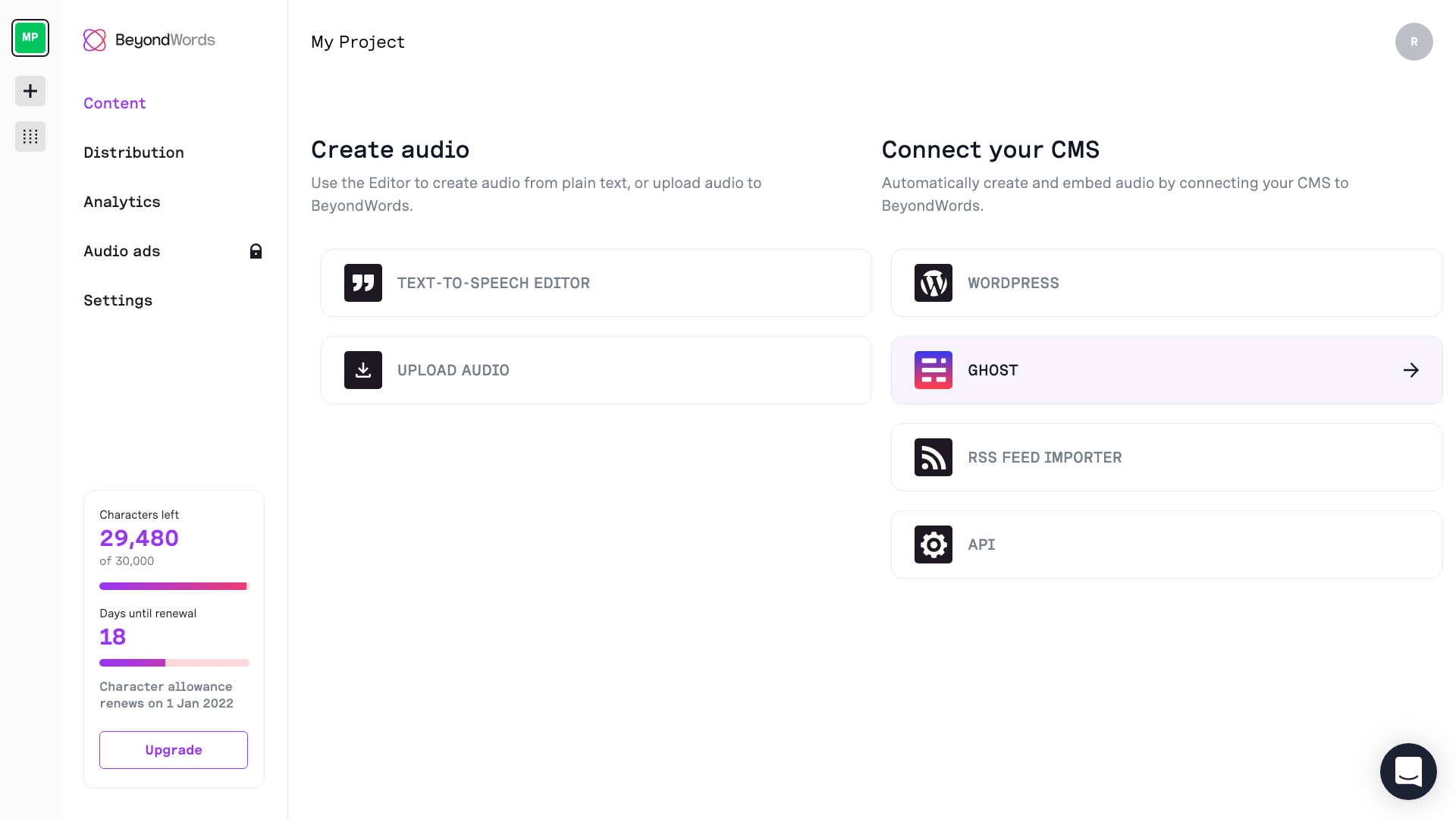Image resolution: width=1456 pixels, height=819 pixels.
Task: Open user menu via R avatar
Action: point(1414,42)
